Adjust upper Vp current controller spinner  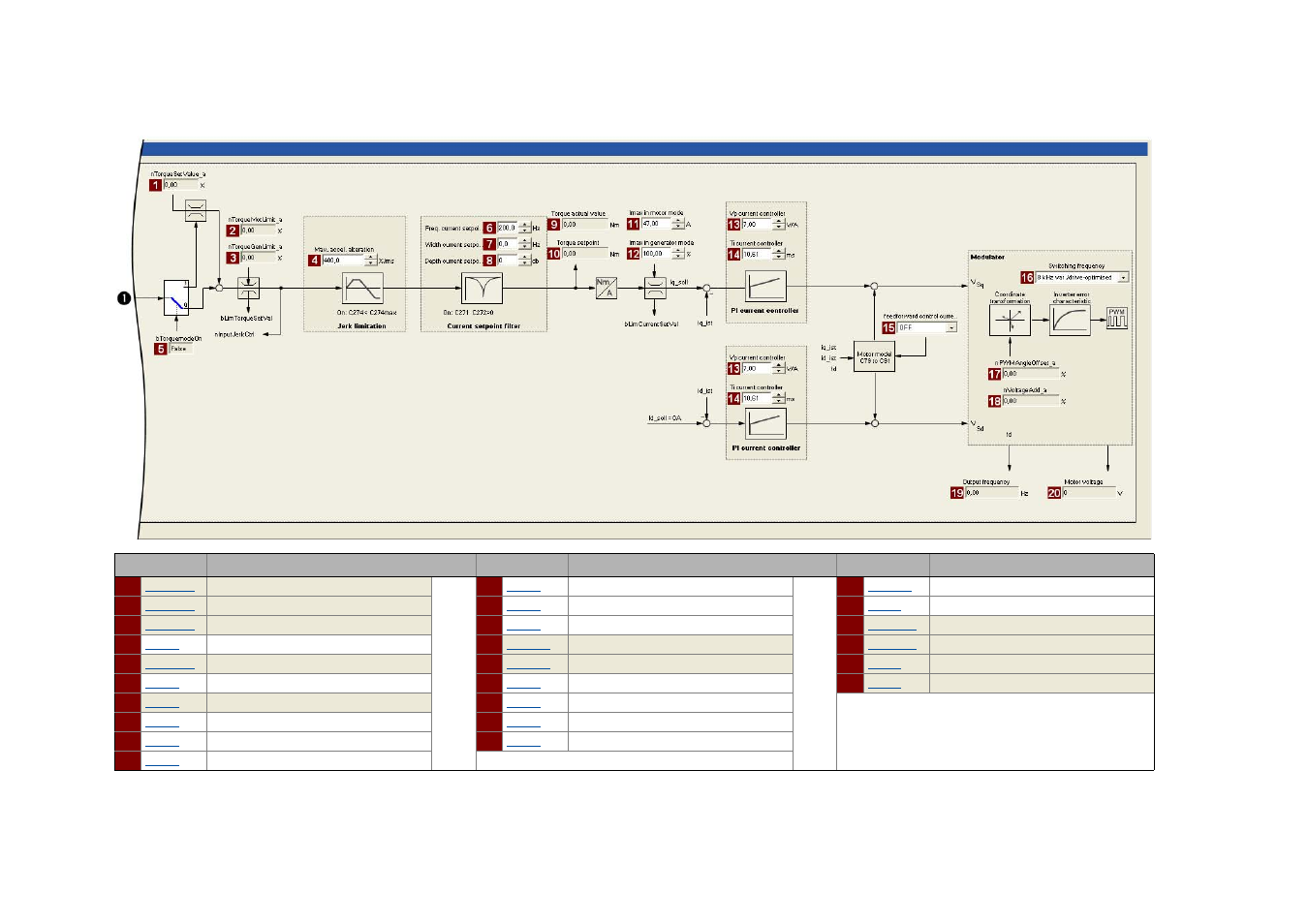tap(779, 225)
